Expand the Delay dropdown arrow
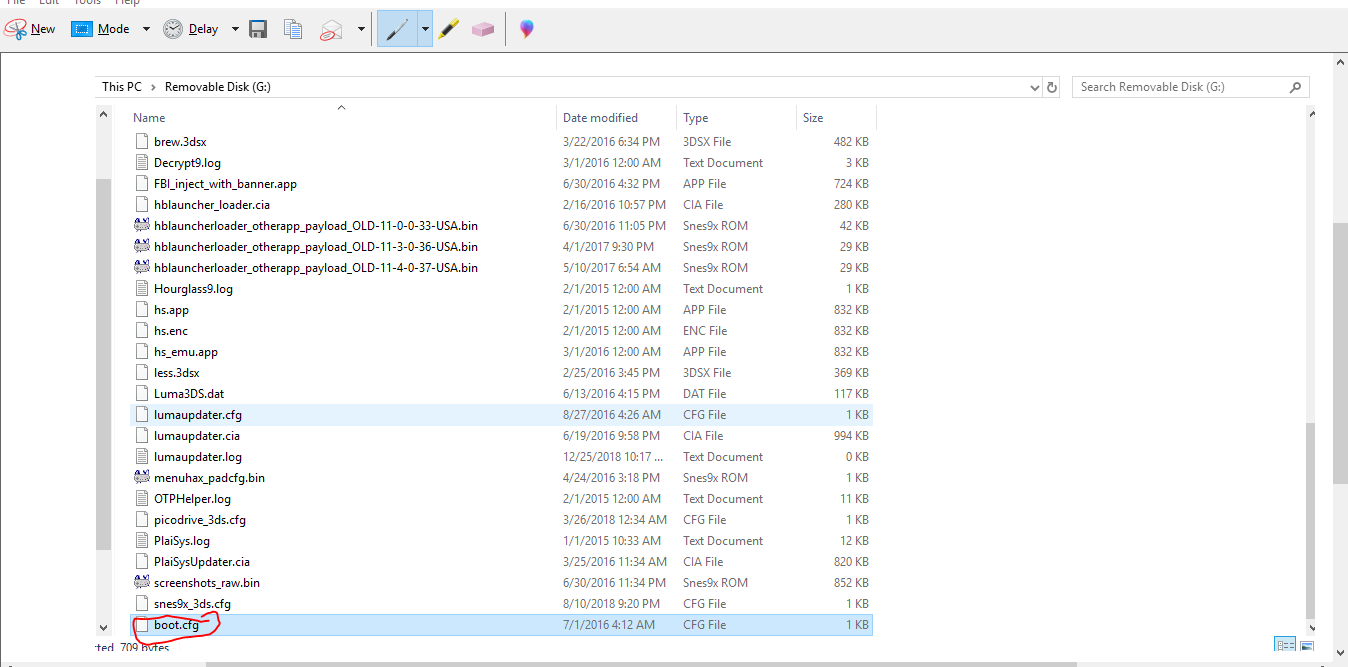Viewport: 1348px width, 667px height. pyautogui.click(x=235, y=29)
